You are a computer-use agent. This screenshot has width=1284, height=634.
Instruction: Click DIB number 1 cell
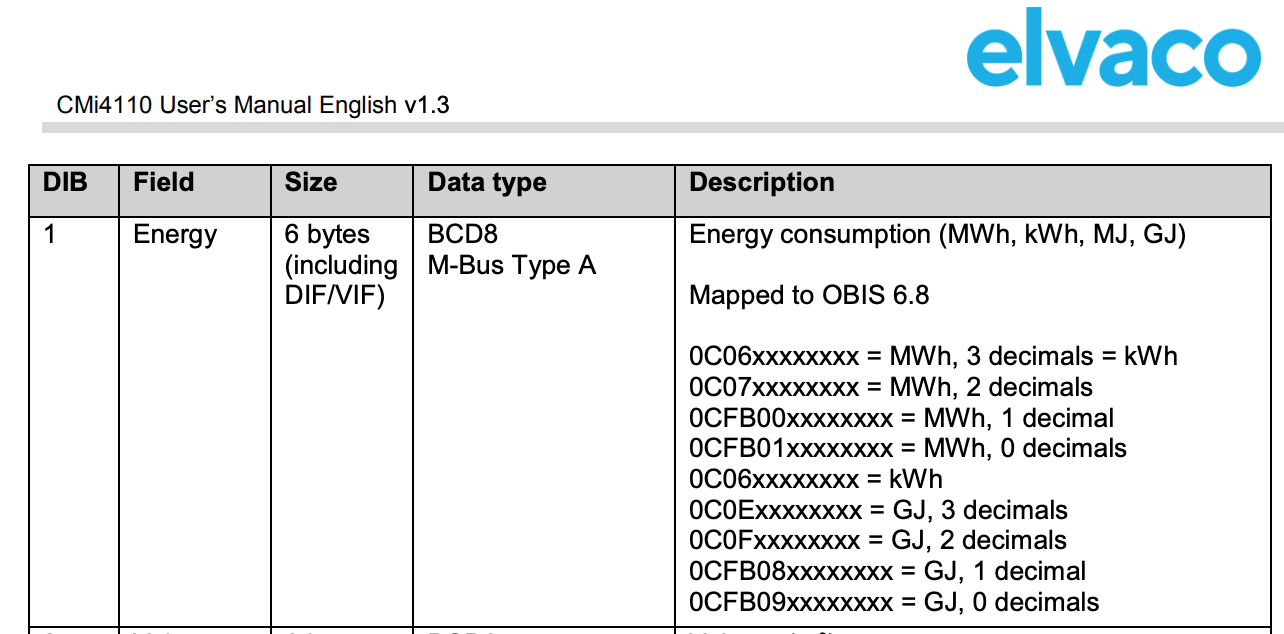pyautogui.click(x=50, y=235)
